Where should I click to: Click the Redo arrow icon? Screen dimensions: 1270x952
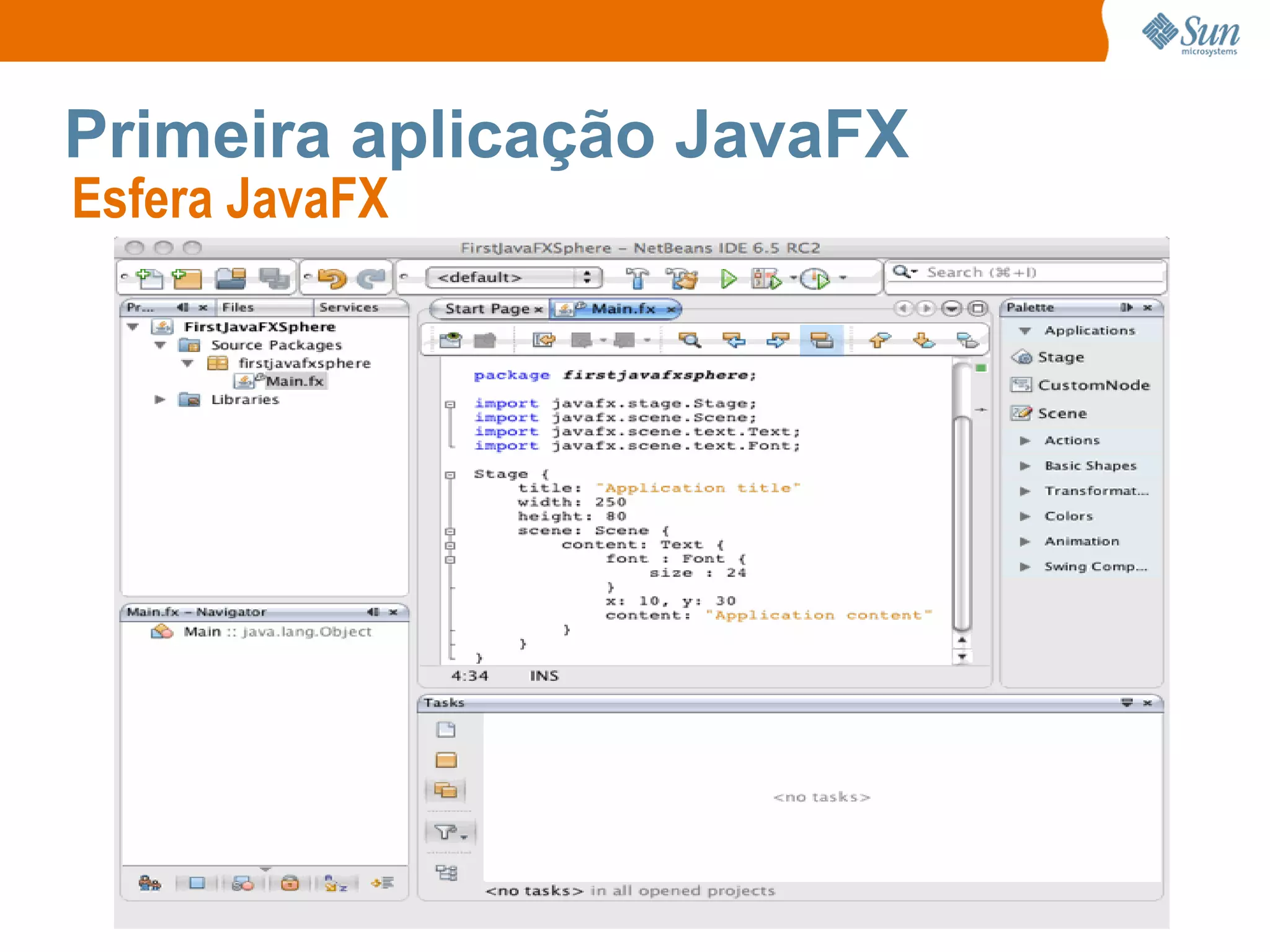coord(371,279)
